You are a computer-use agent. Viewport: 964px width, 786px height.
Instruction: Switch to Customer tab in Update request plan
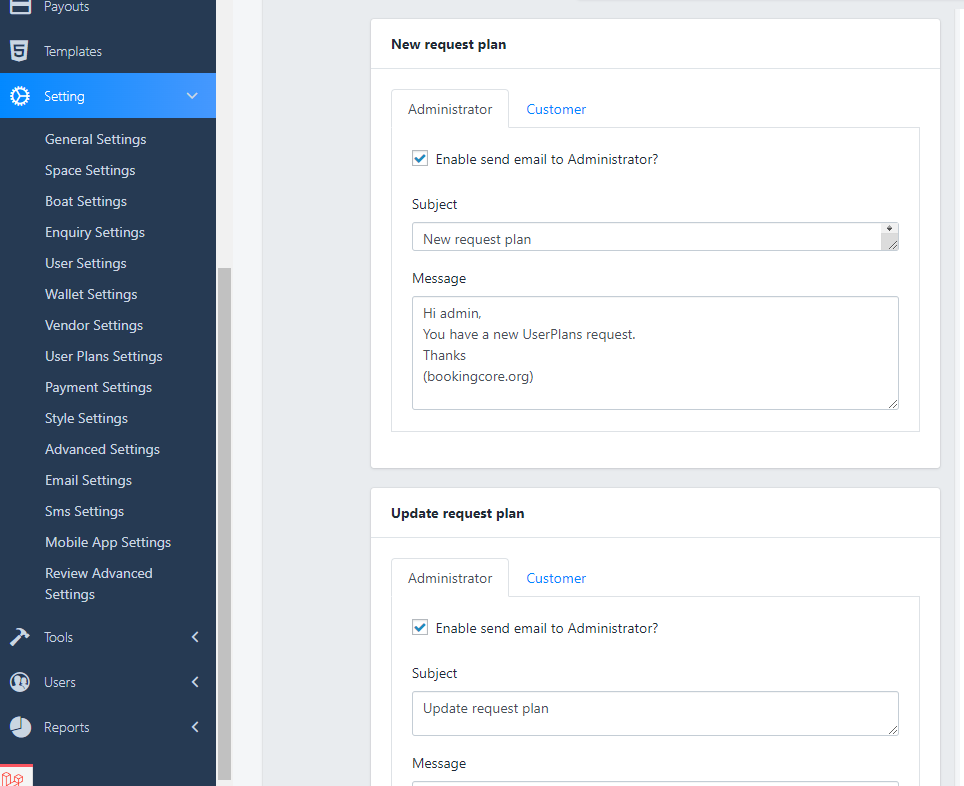(x=556, y=578)
